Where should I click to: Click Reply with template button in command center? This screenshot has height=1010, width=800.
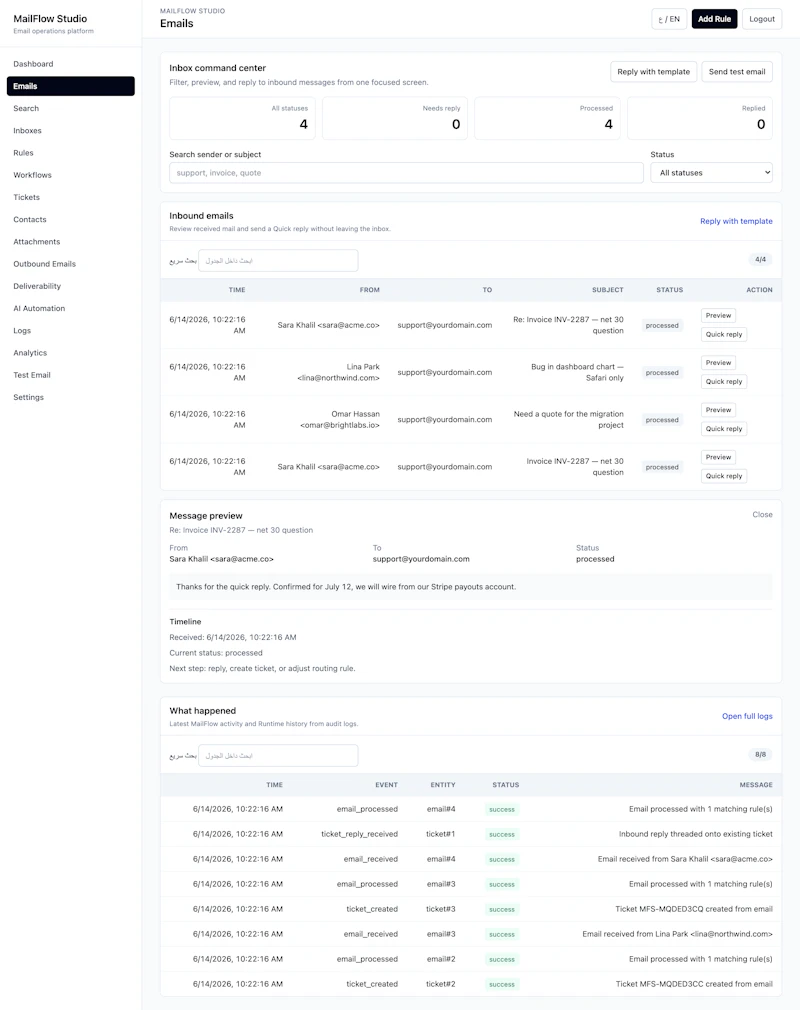tap(653, 71)
